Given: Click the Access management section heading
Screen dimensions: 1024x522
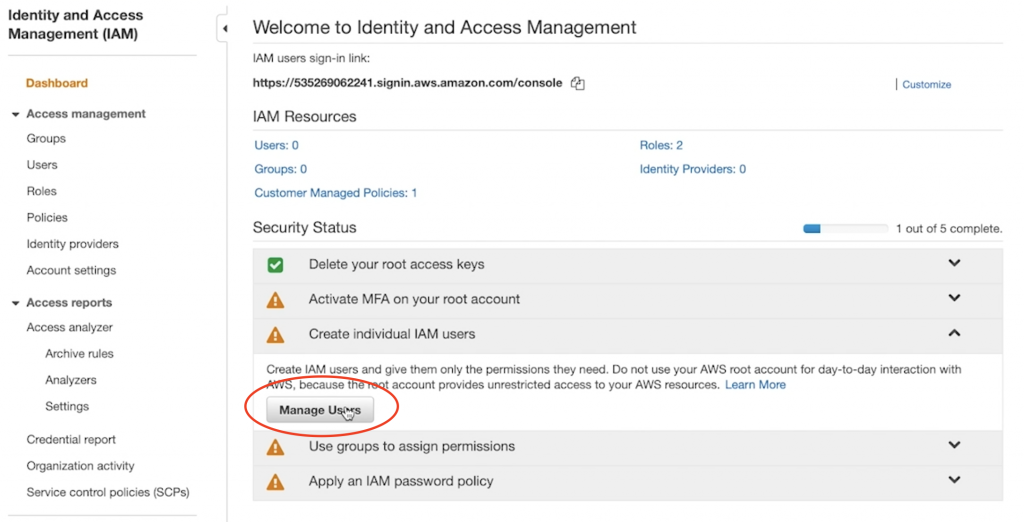Looking at the screenshot, I should pos(86,114).
